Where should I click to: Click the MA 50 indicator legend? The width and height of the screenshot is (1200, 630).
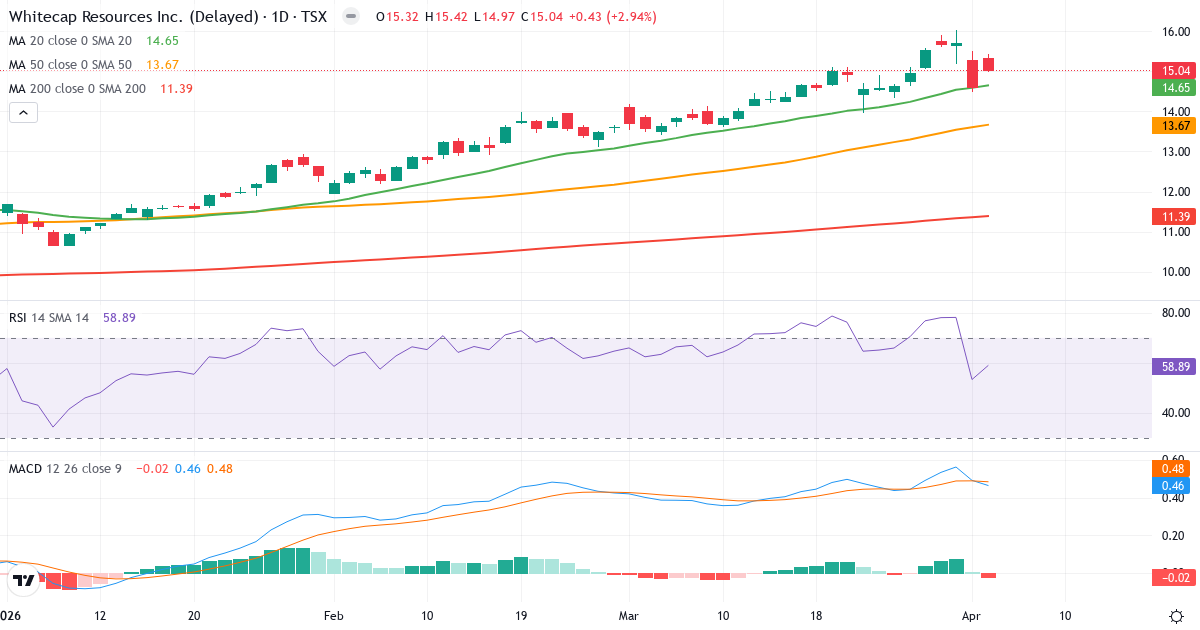pyautogui.click(x=70, y=64)
